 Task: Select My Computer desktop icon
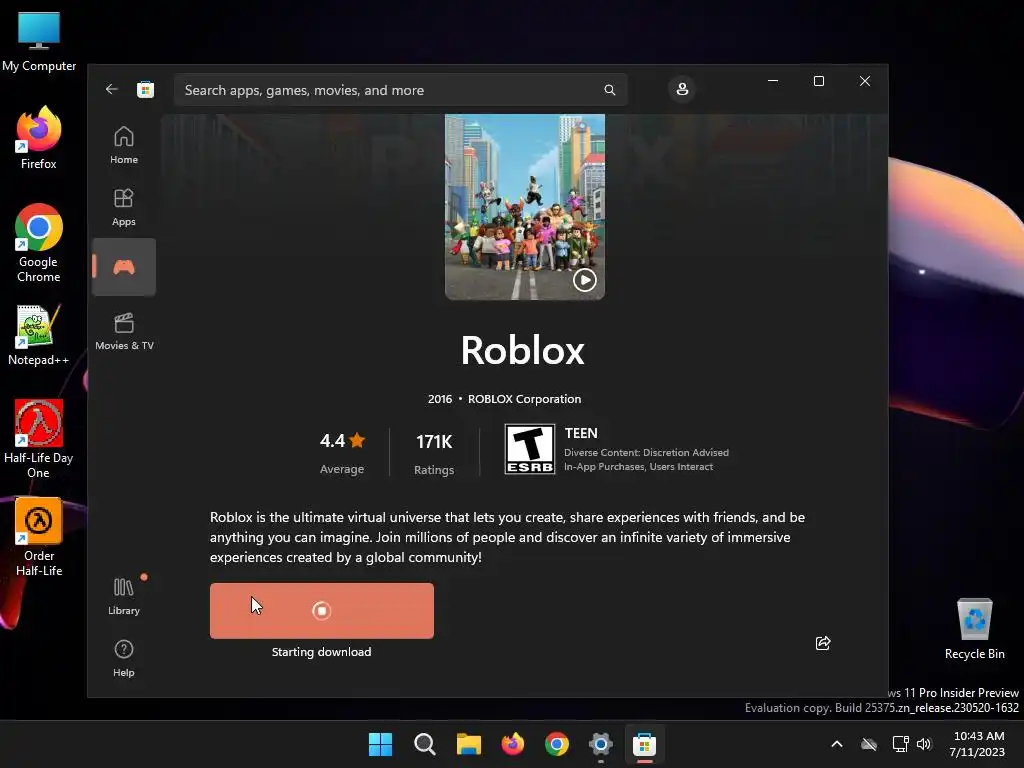(x=39, y=40)
